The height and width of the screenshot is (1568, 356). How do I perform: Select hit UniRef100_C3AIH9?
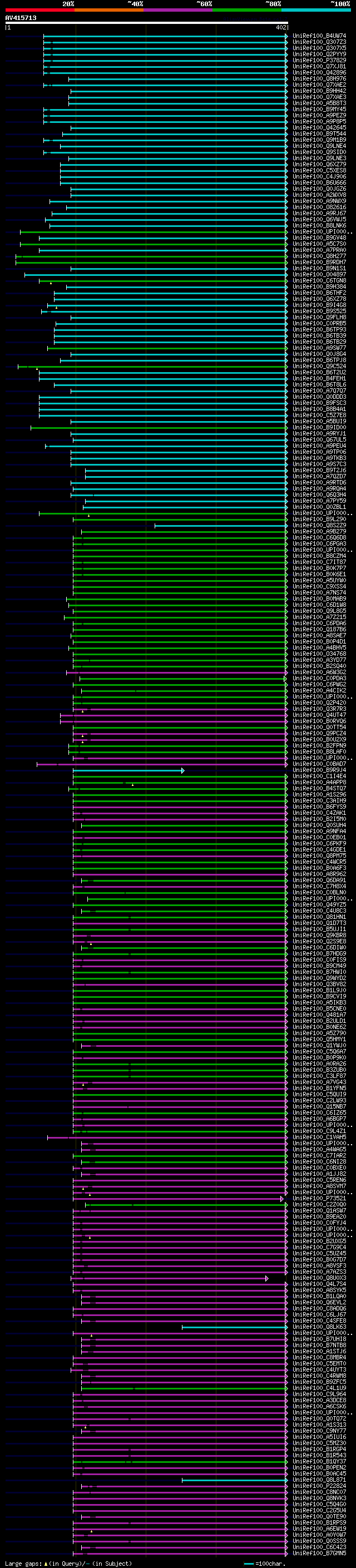[x=319, y=800]
